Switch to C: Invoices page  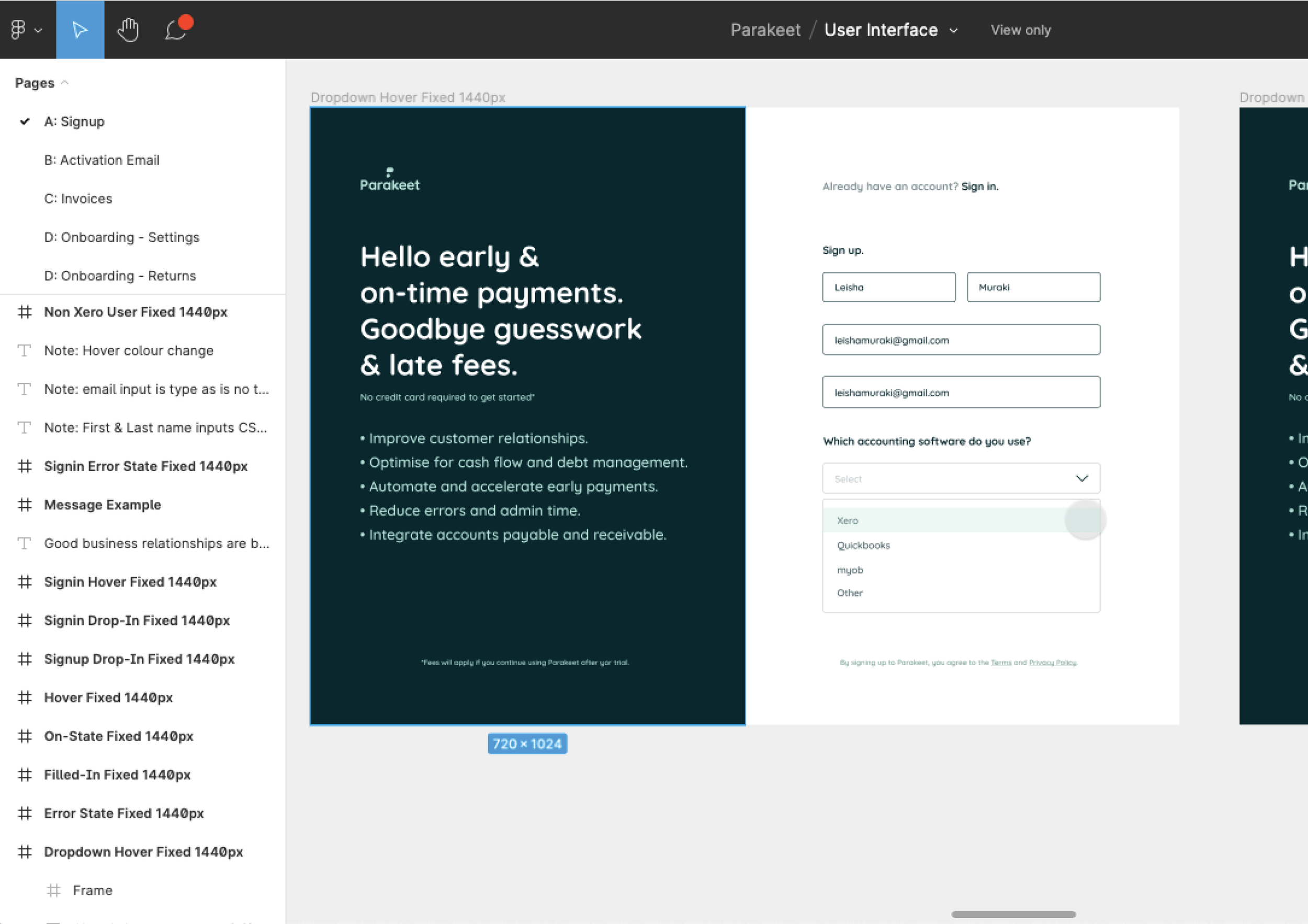78,199
